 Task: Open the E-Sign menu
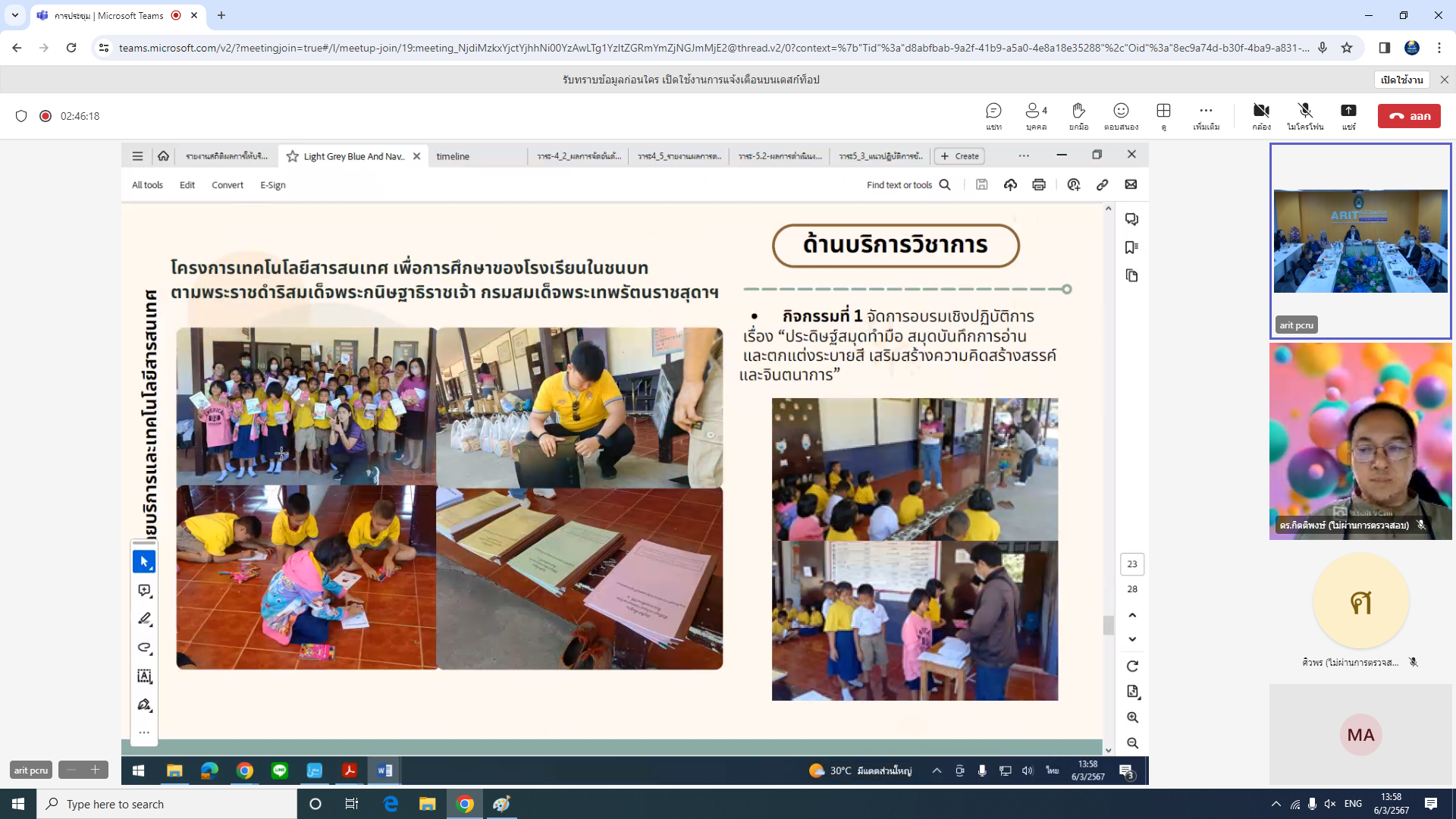273,185
